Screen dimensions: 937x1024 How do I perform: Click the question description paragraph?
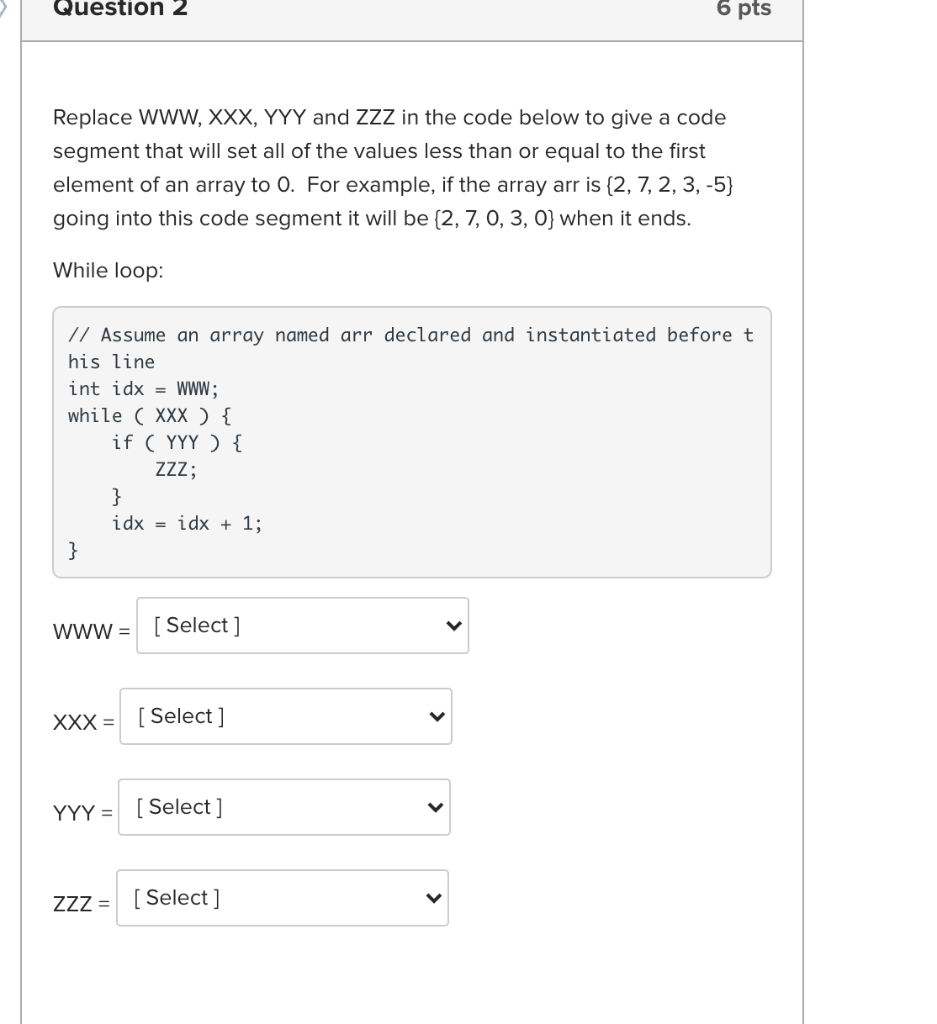coord(390,166)
